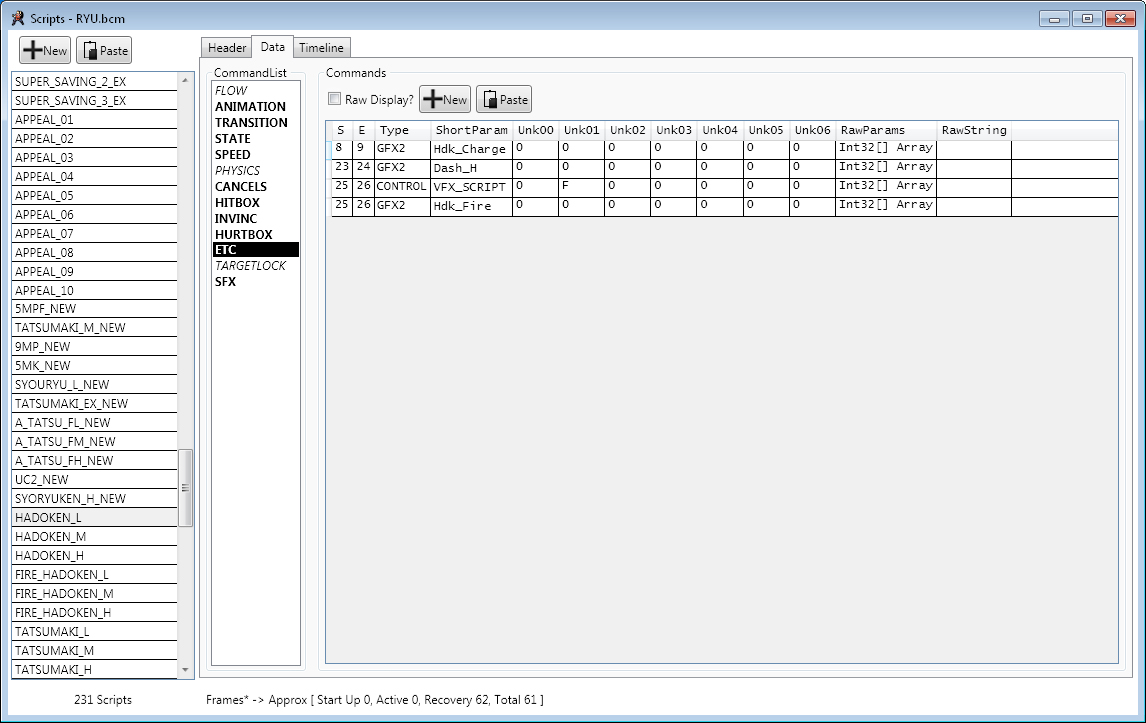Enable the Raw Display checkbox
Screen dimensions: 1146x723
335,99
